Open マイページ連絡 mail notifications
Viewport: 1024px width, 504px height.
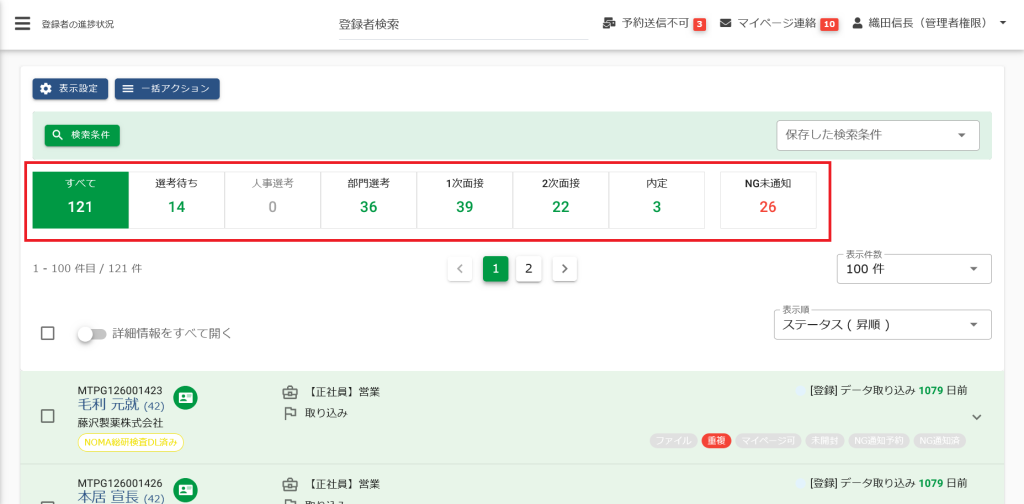pos(726,23)
